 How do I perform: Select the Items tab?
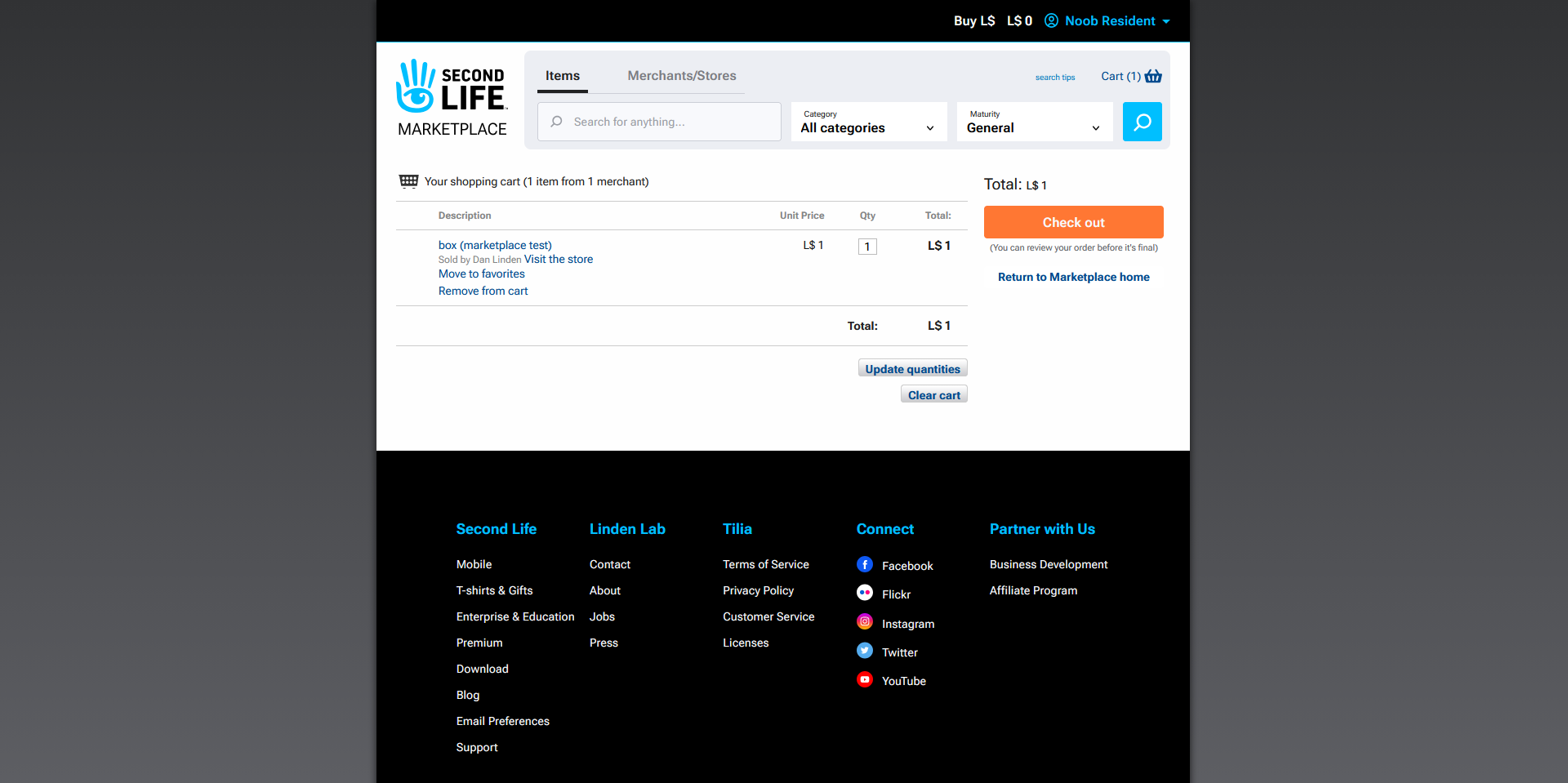[562, 76]
